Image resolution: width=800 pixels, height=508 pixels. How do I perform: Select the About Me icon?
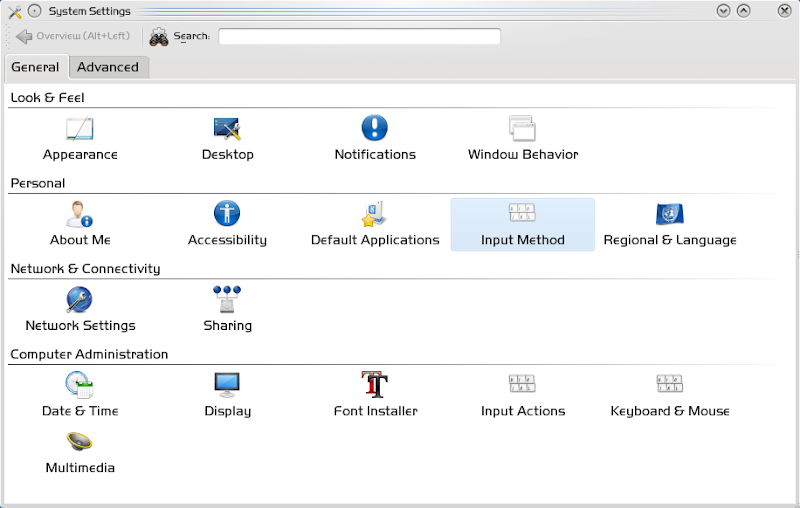(x=80, y=215)
